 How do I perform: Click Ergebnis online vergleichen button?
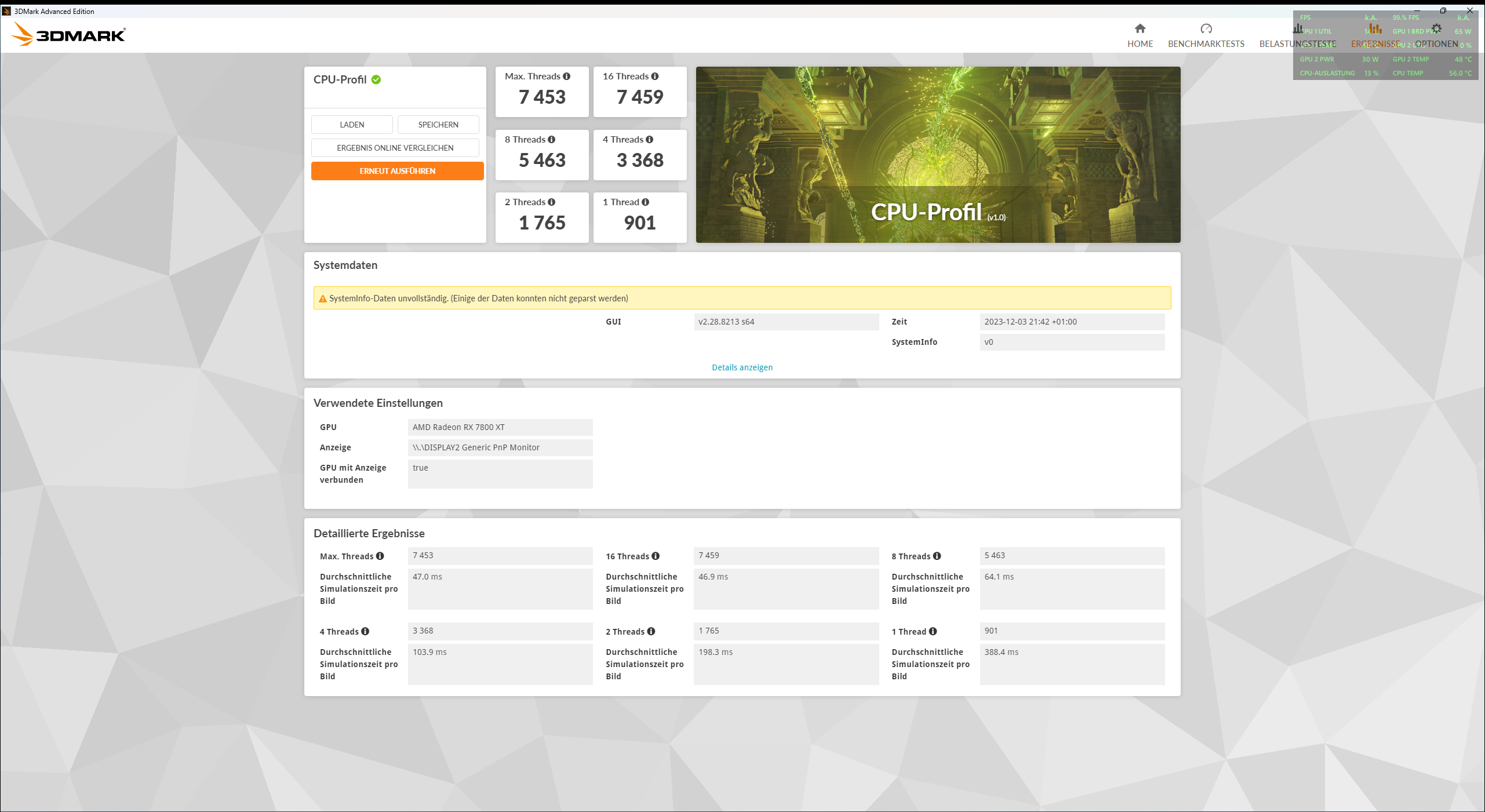click(395, 148)
